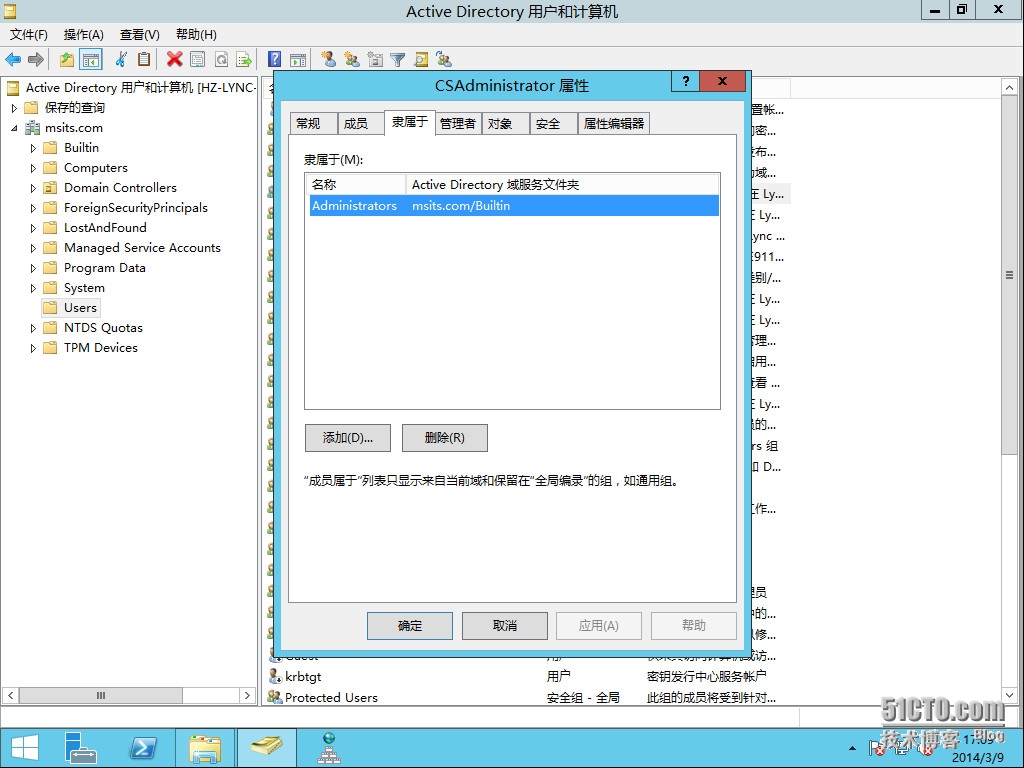Expand the System container node
Image resolution: width=1024 pixels, height=768 pixels.
[33, 288]
